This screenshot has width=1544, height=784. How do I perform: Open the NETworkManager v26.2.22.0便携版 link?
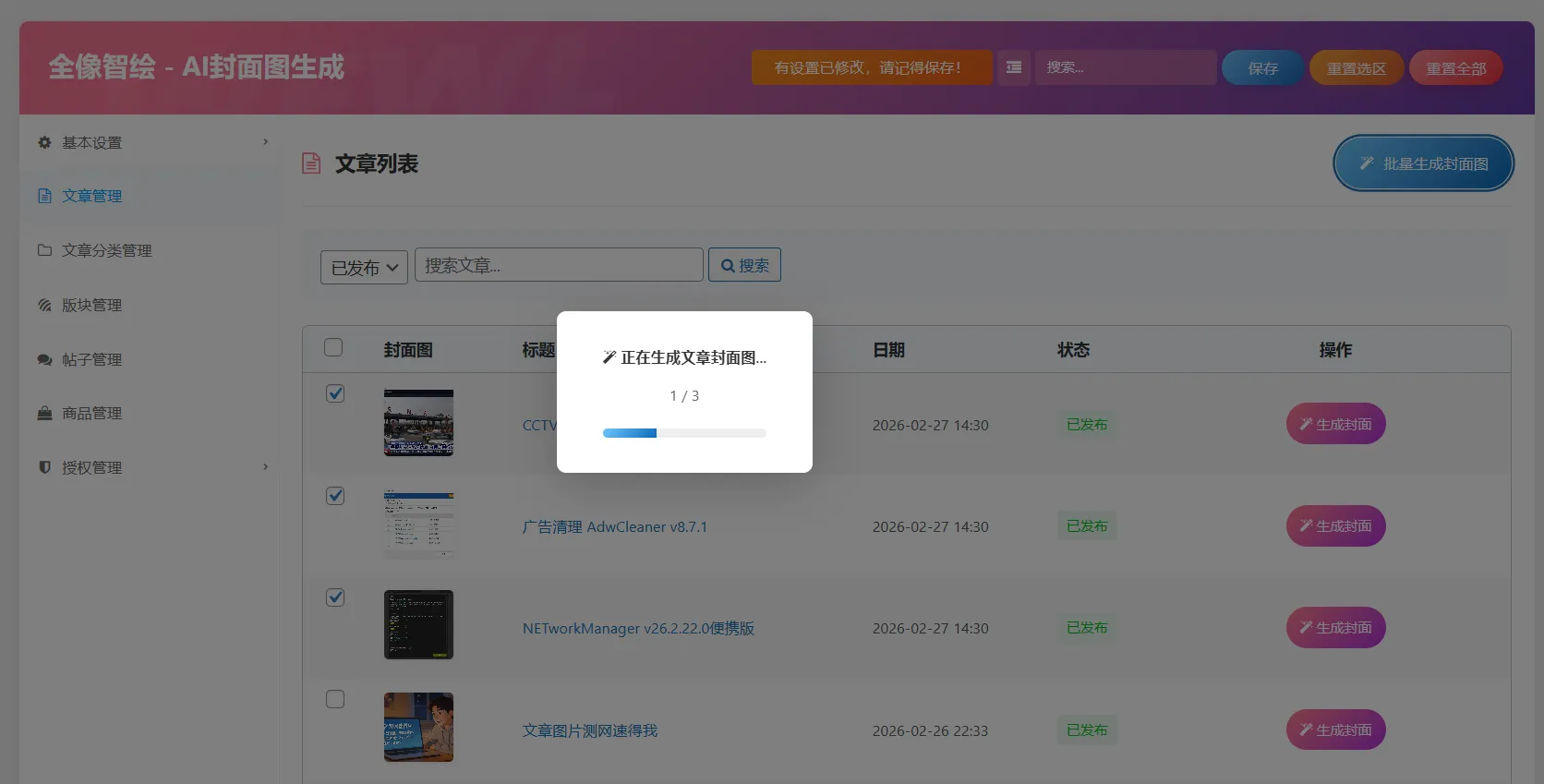click(x=638, y=628)
